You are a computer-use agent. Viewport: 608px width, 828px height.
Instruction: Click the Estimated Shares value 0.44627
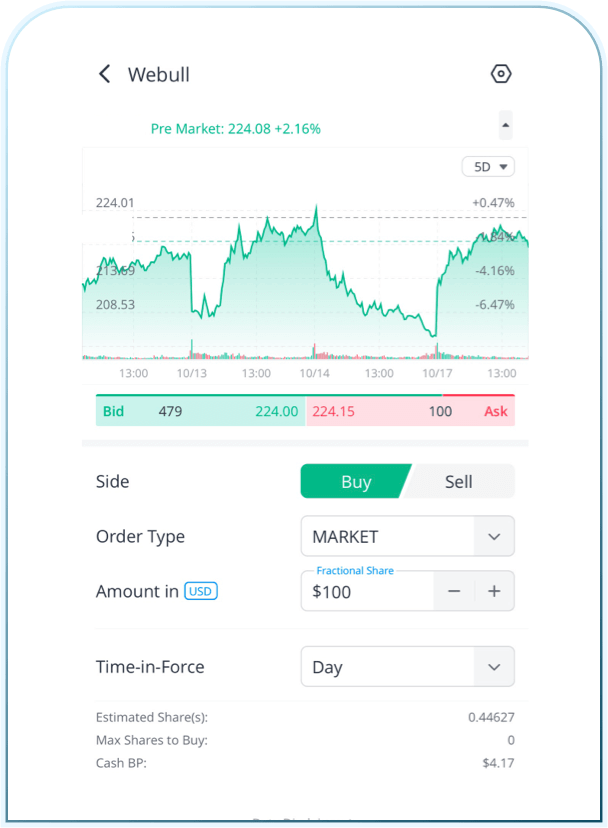491,717
